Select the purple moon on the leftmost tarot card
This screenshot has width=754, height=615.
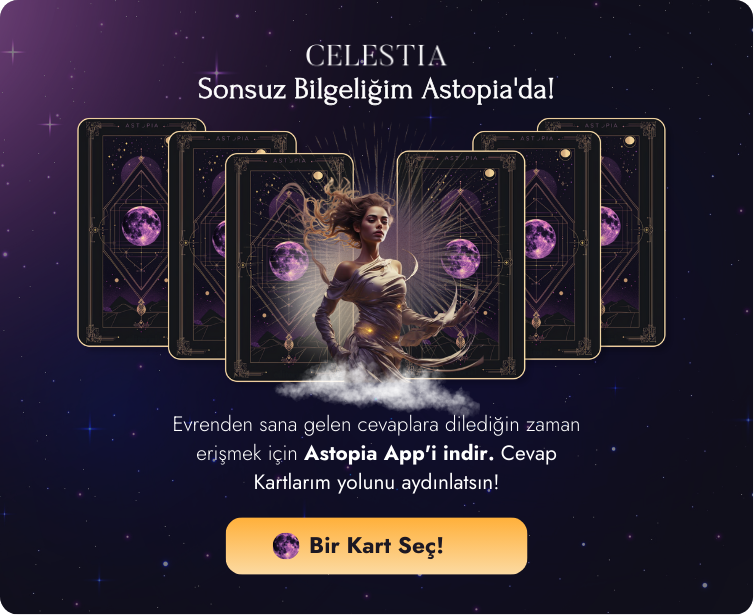tap(141, 225)
